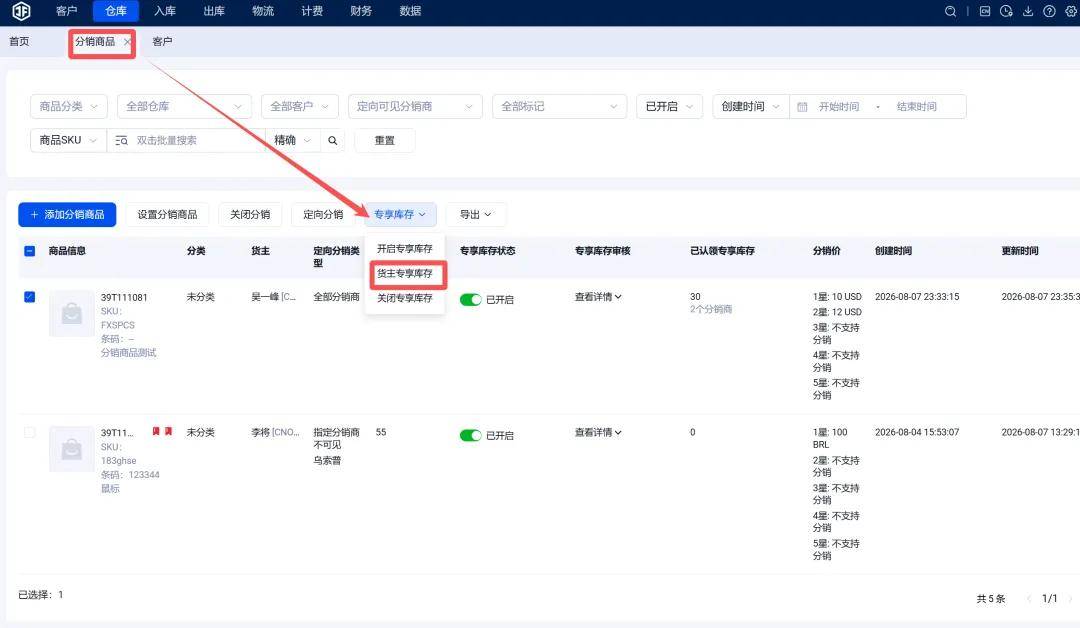Click the product thumbnail of SKU 183ghse
This screenshot has height=628, width=1080.
[72, 449]
